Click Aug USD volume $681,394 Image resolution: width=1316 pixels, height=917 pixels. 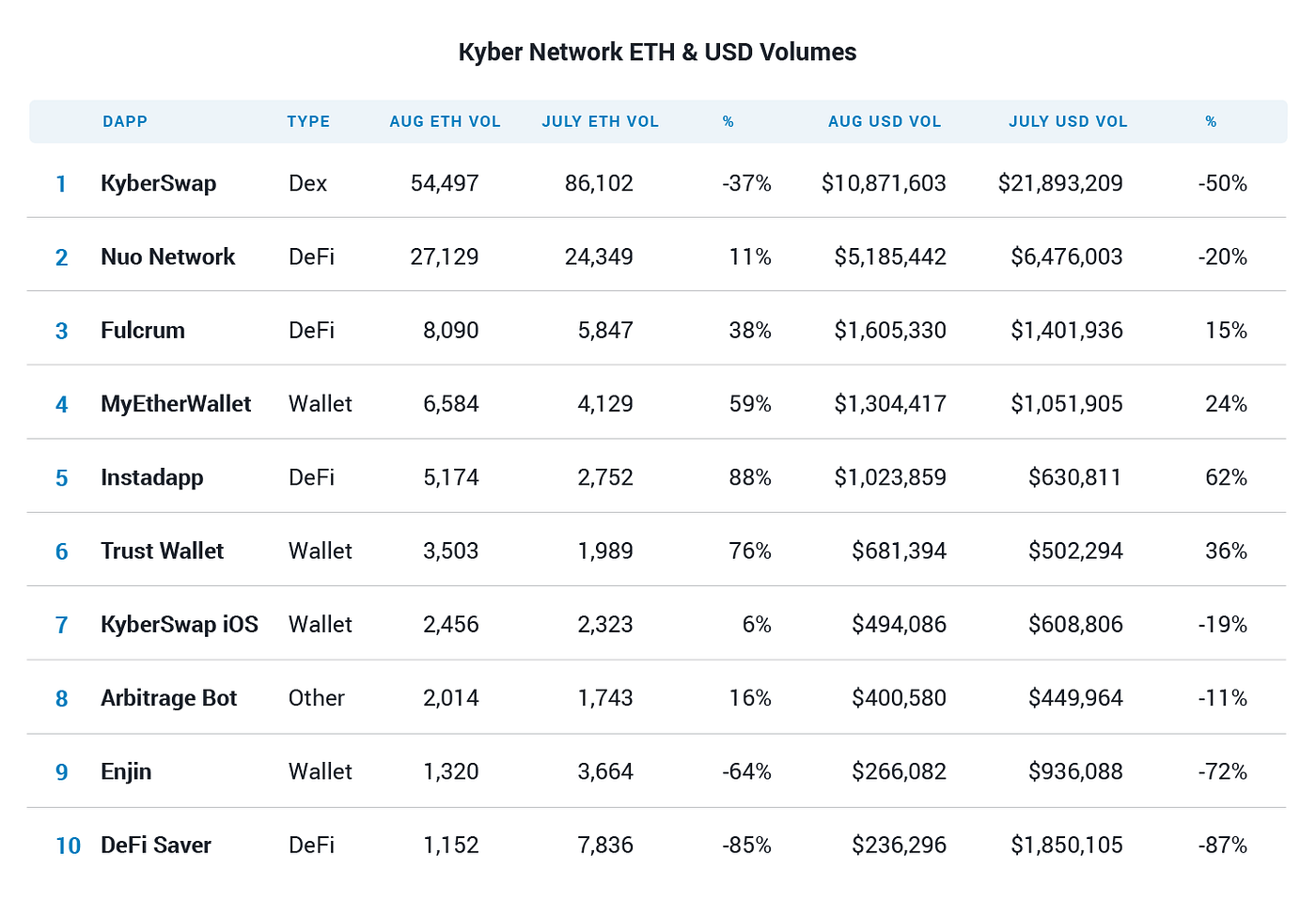[x=900, y=551]
